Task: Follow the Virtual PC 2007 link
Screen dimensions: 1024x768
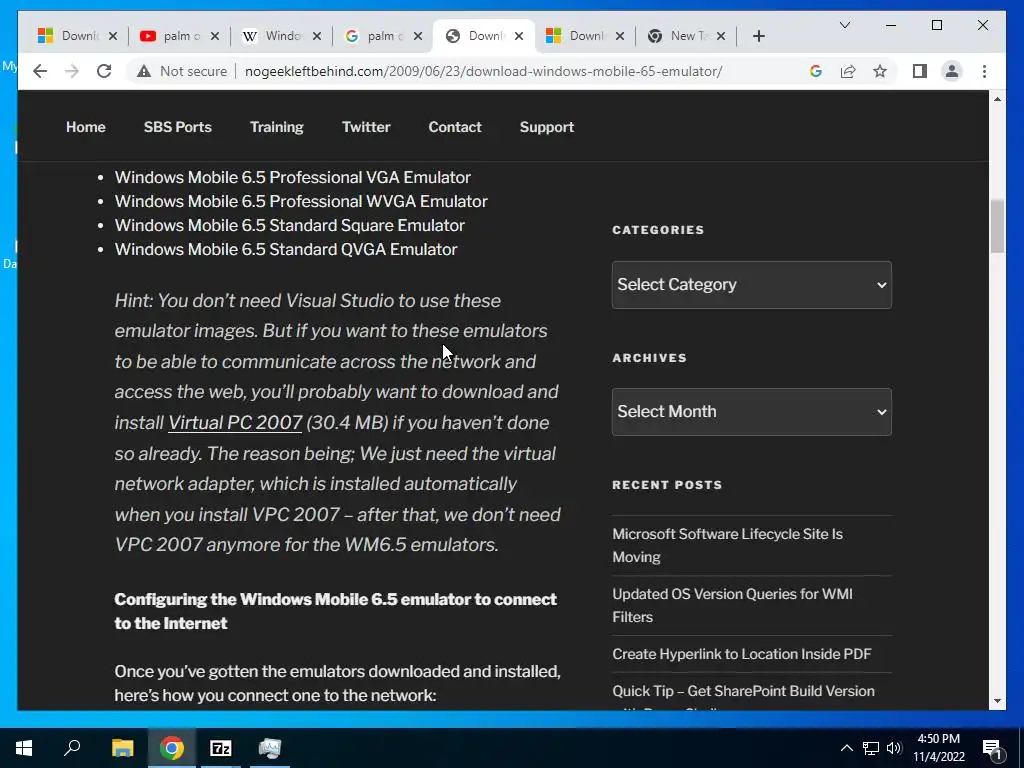Action: pos(235,423)
